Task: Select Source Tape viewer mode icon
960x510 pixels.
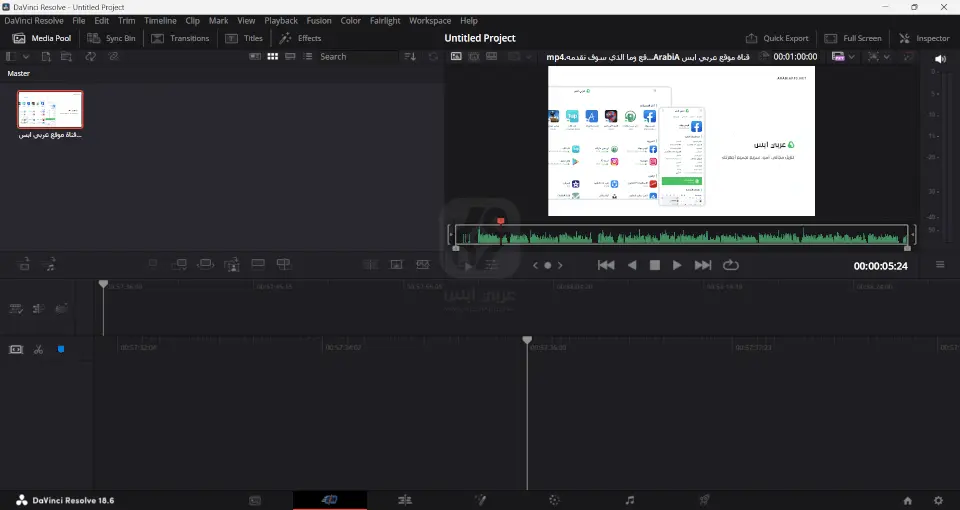Action: [474, 56]
